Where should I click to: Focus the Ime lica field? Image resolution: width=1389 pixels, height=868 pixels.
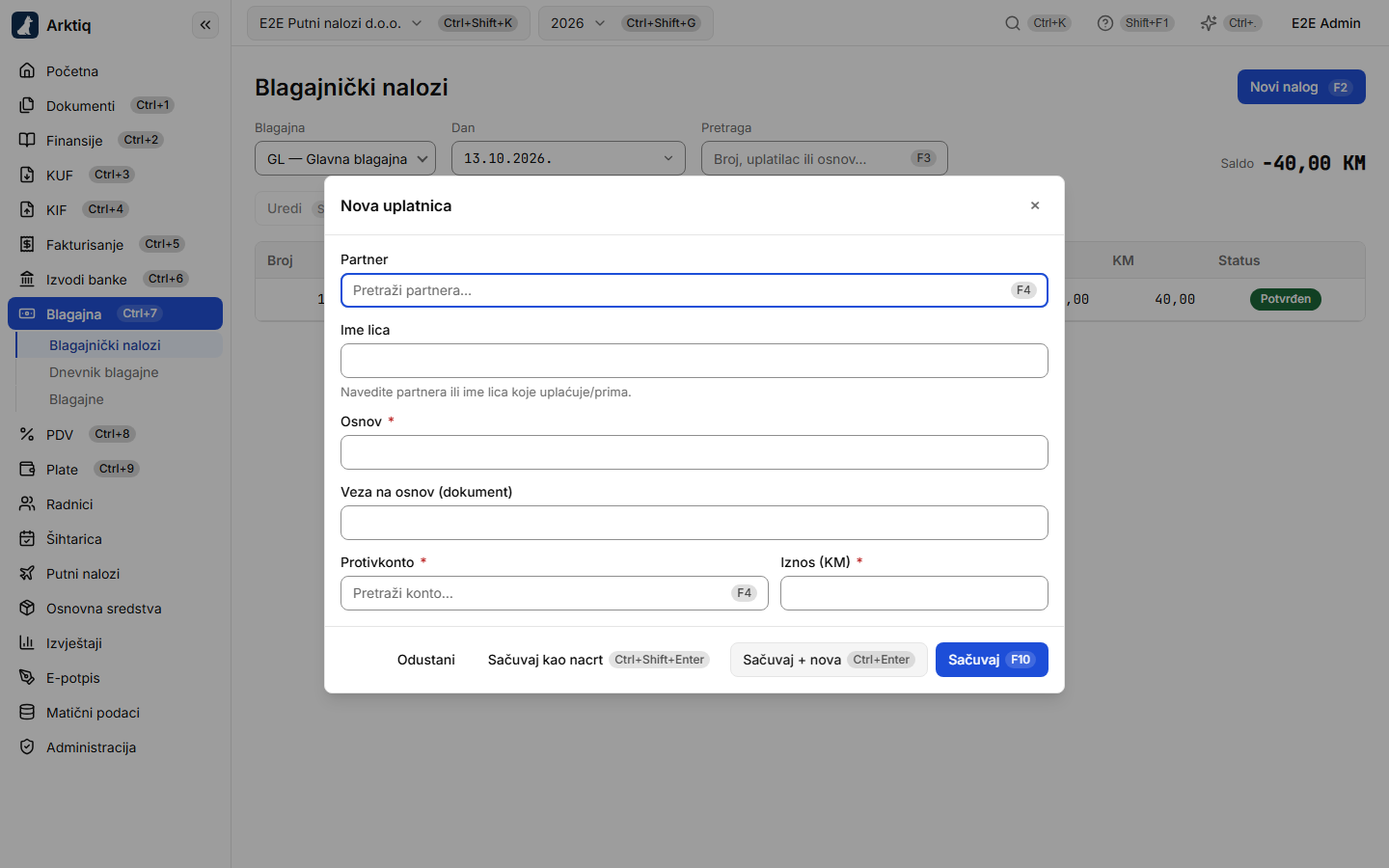pyautogui.click(x=694, y=361)
